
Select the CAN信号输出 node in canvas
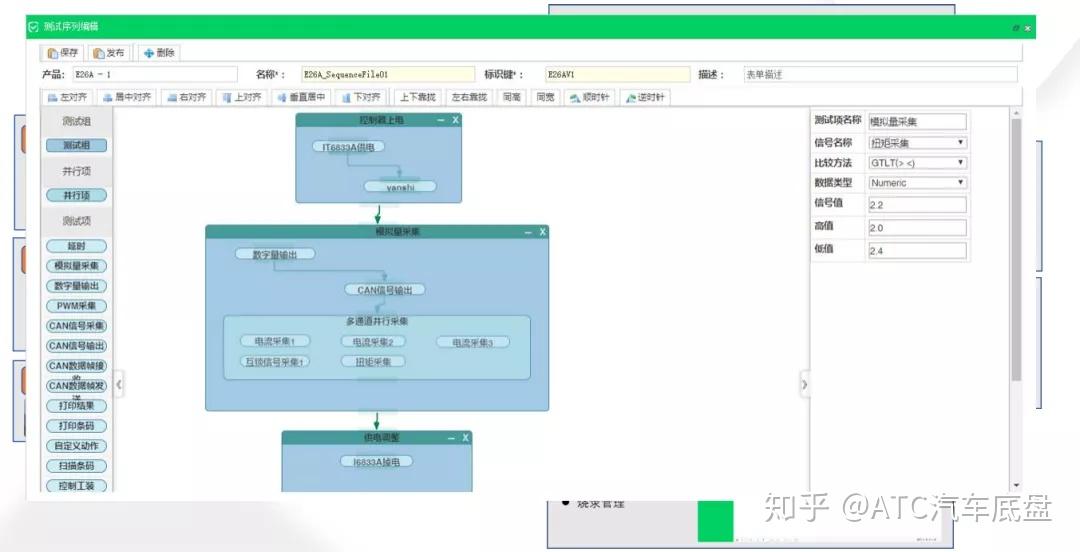click(x=384, y=290)
